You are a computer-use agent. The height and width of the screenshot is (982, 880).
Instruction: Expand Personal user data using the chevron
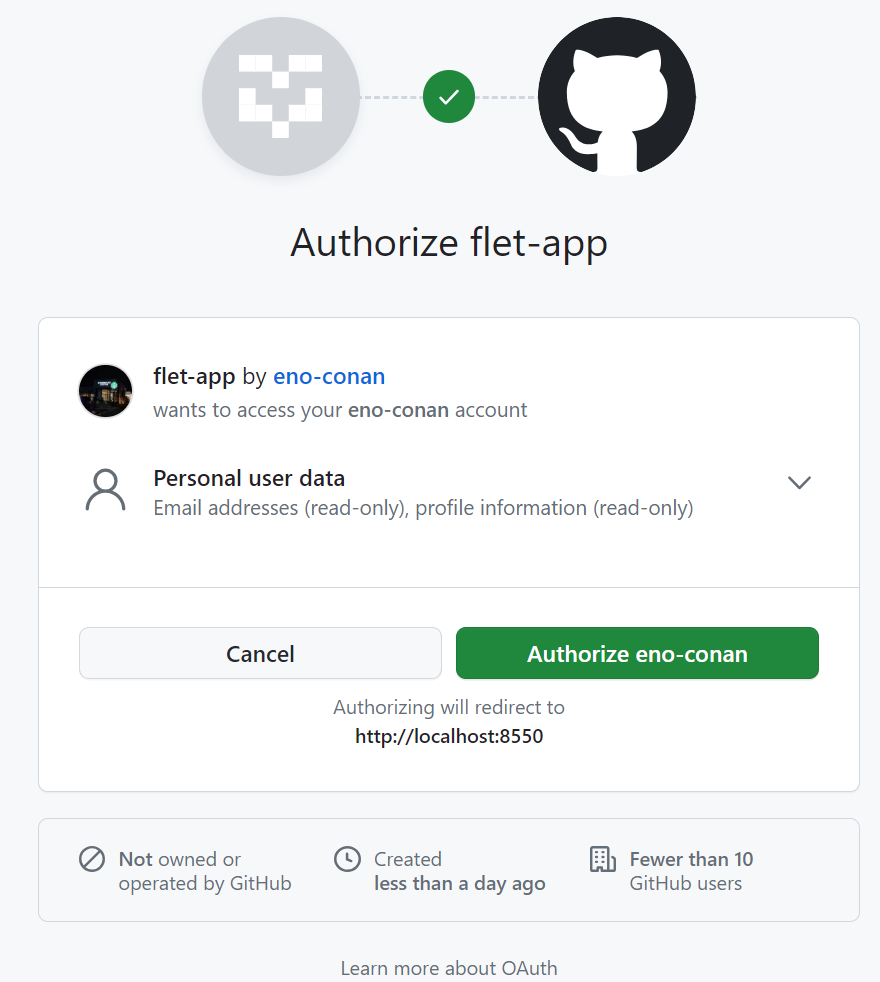798,483
